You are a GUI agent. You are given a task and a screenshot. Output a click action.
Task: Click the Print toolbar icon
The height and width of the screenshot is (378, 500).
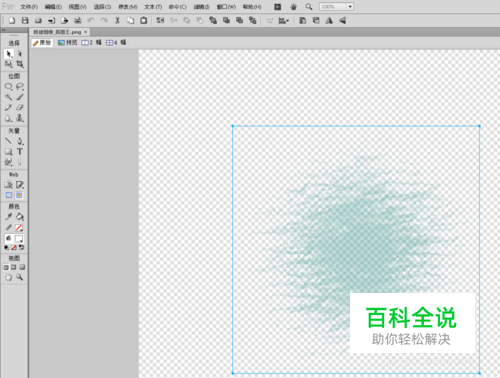pos(78,21)
